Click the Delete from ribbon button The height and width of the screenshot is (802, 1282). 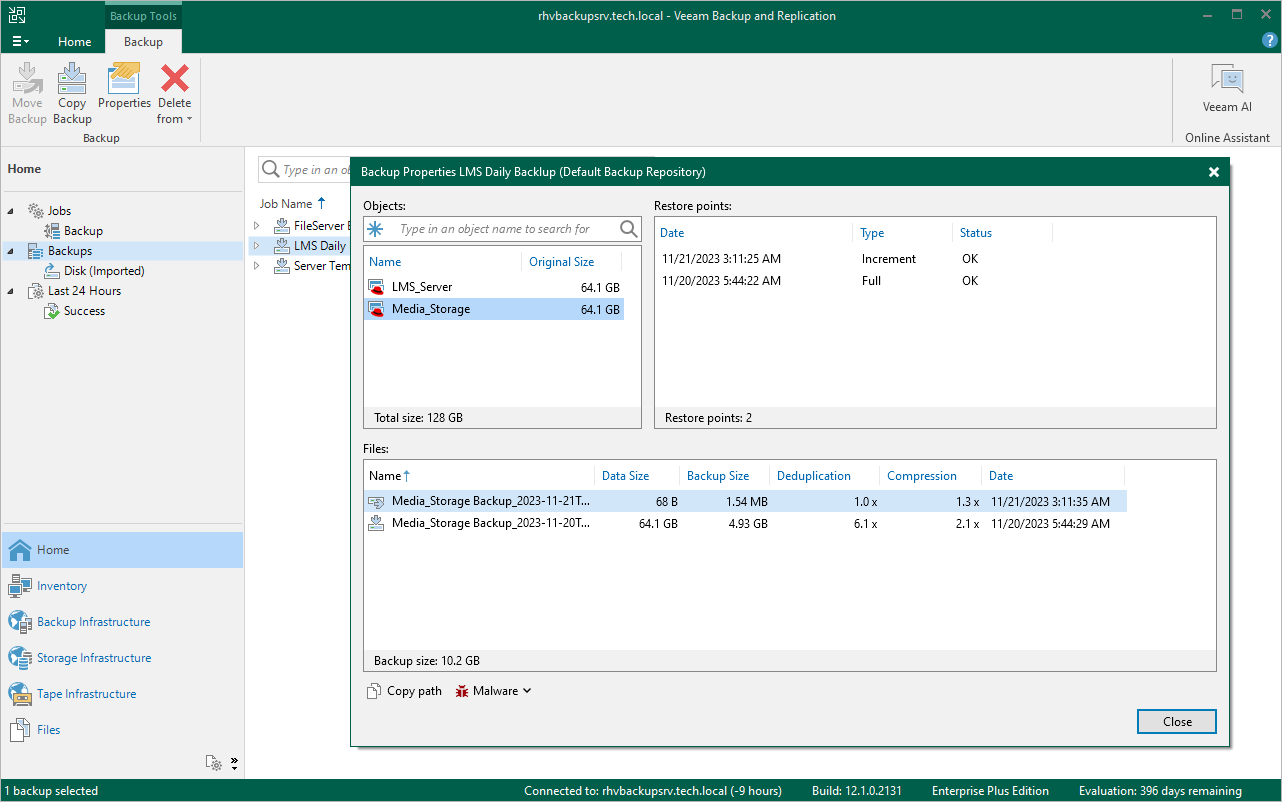pos(175,94)
